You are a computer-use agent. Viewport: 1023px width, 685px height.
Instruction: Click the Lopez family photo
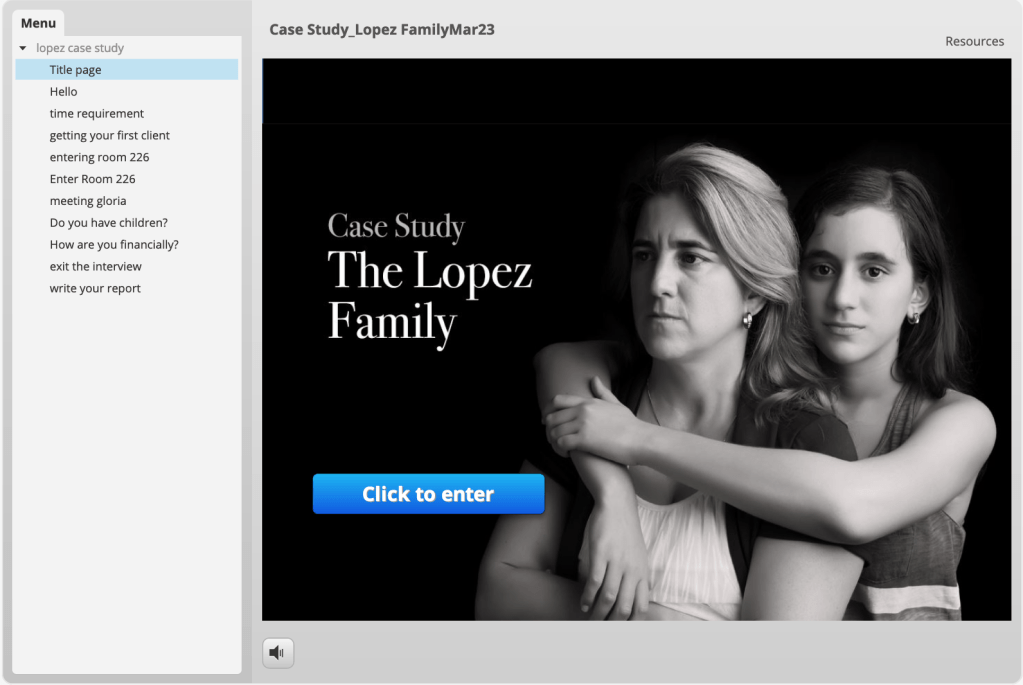(x=760, y=380)
